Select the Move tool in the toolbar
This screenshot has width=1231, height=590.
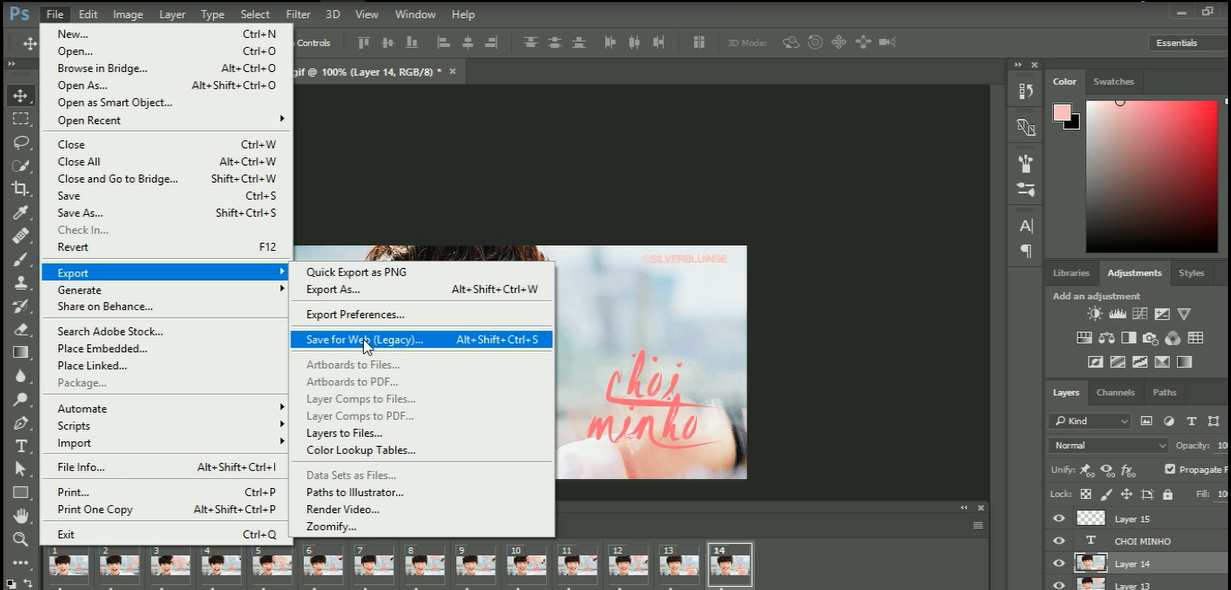click(x=20, y=95)
